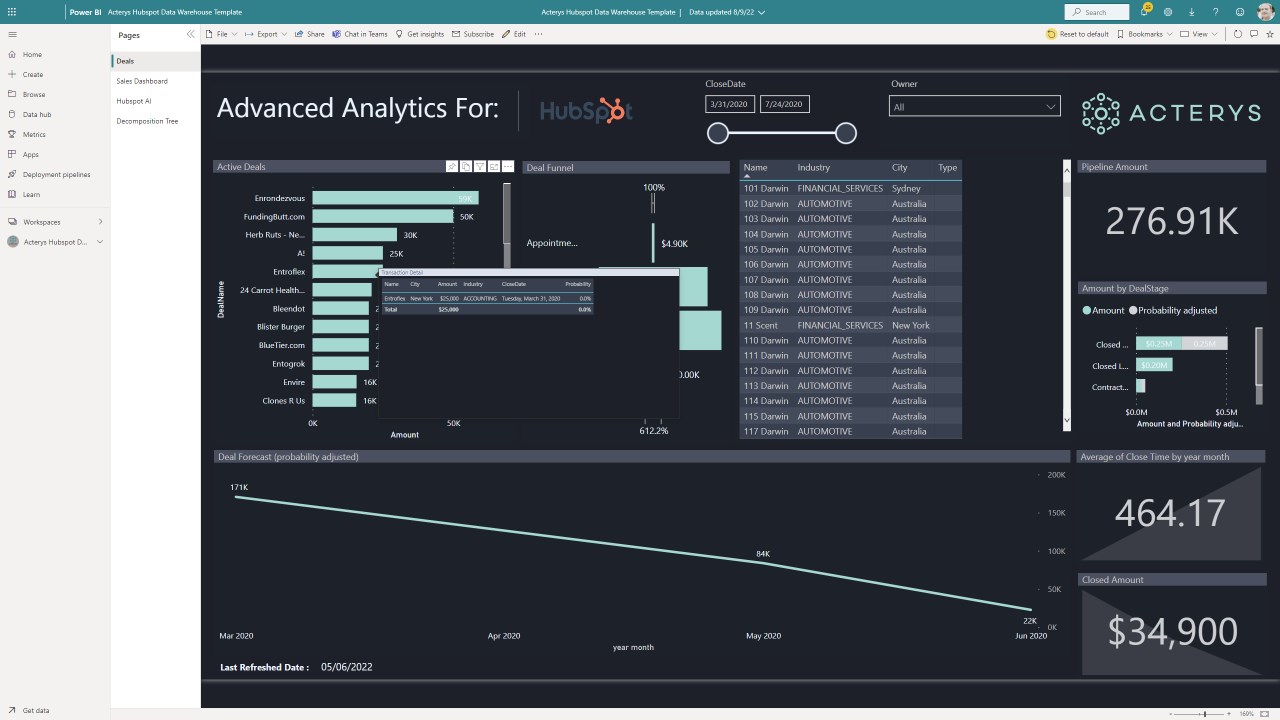Click Share in the toolbar
Screen dimensions: 1280x720
309,34
